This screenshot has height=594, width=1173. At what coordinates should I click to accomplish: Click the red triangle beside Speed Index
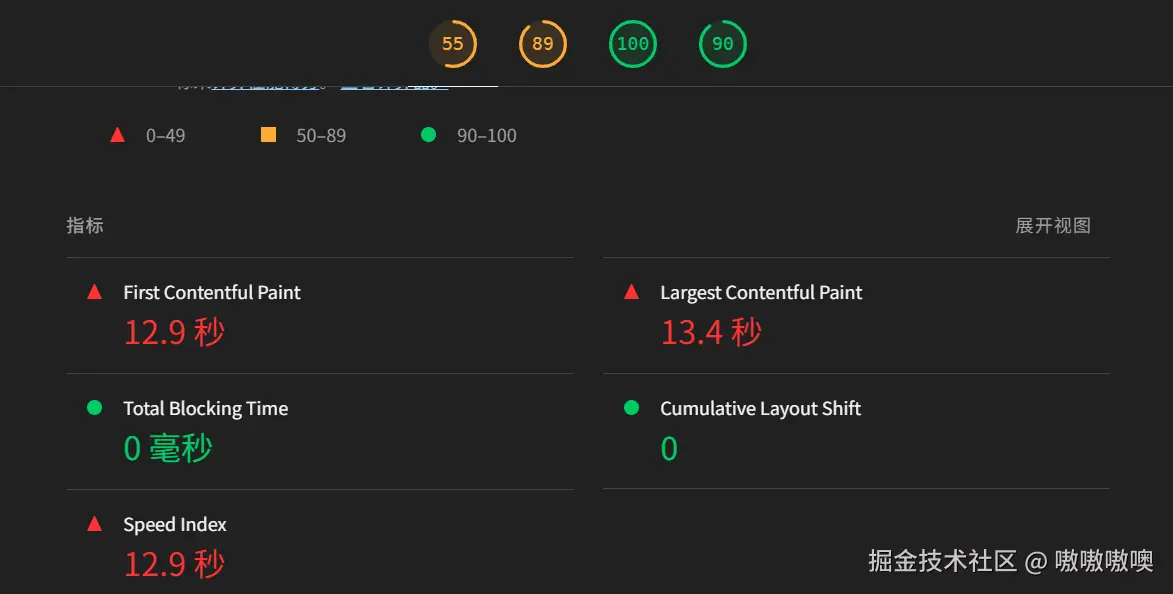coord(95,524)
